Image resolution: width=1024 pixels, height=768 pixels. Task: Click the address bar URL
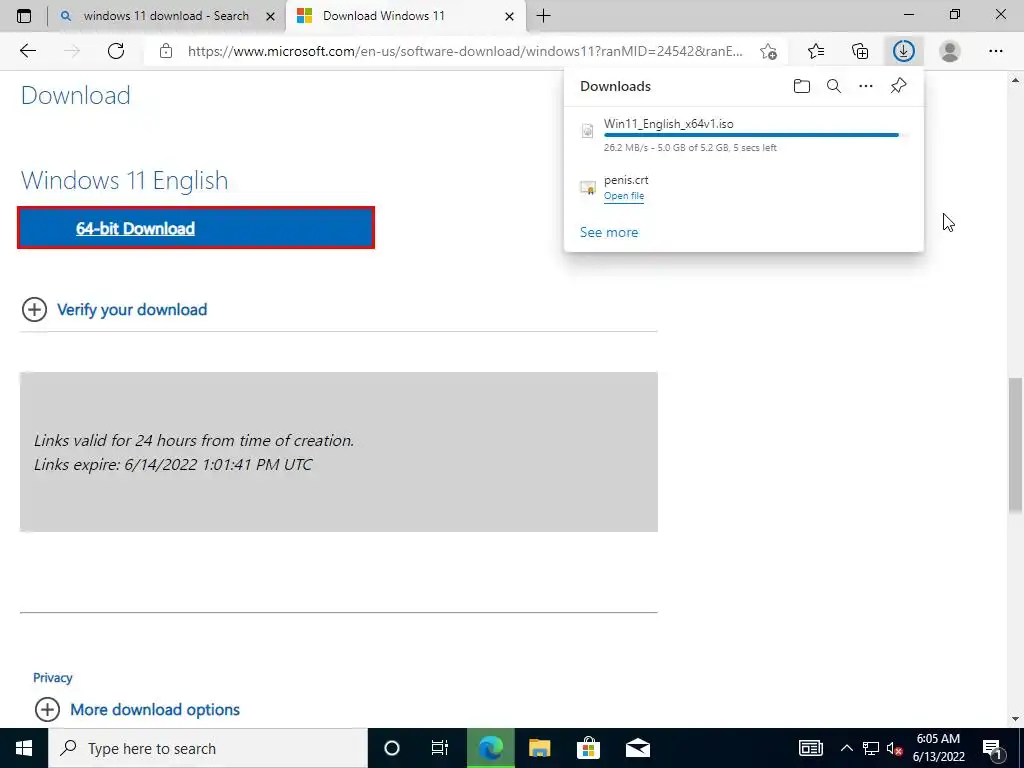pos(465,51)
